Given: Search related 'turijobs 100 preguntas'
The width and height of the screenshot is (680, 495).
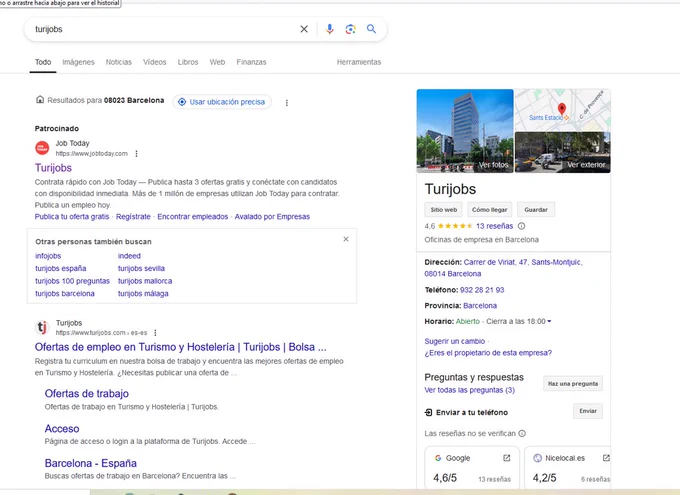Looking at the screenshot, I should (x=72, y=281).
